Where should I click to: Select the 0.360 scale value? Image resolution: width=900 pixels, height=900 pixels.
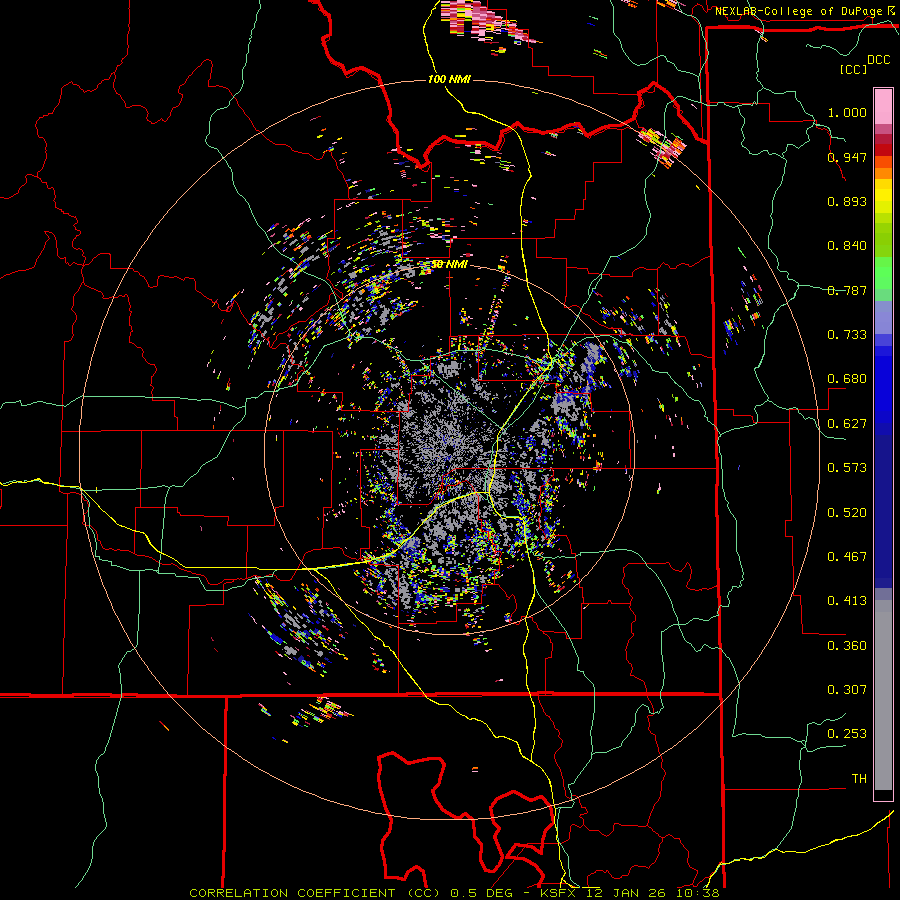[847, 646]
